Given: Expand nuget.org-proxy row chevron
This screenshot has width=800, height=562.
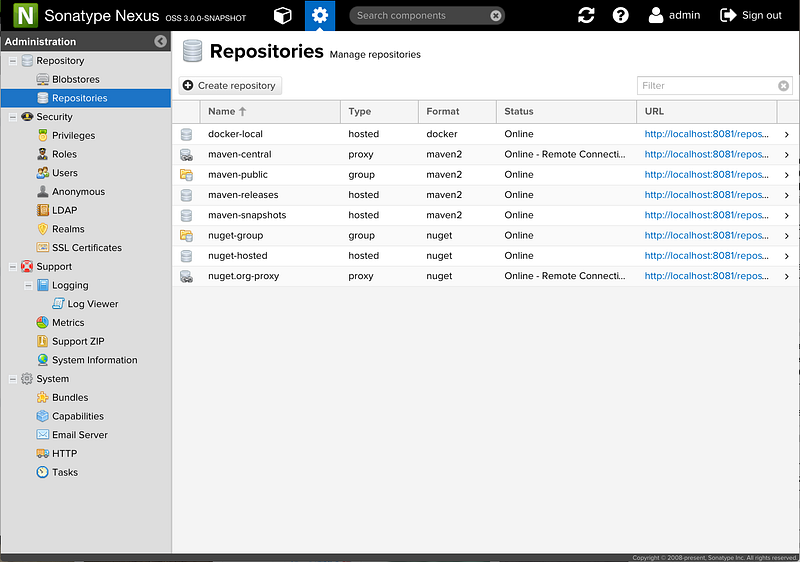Looking at the screenshot, I should [x=787, y=276].
